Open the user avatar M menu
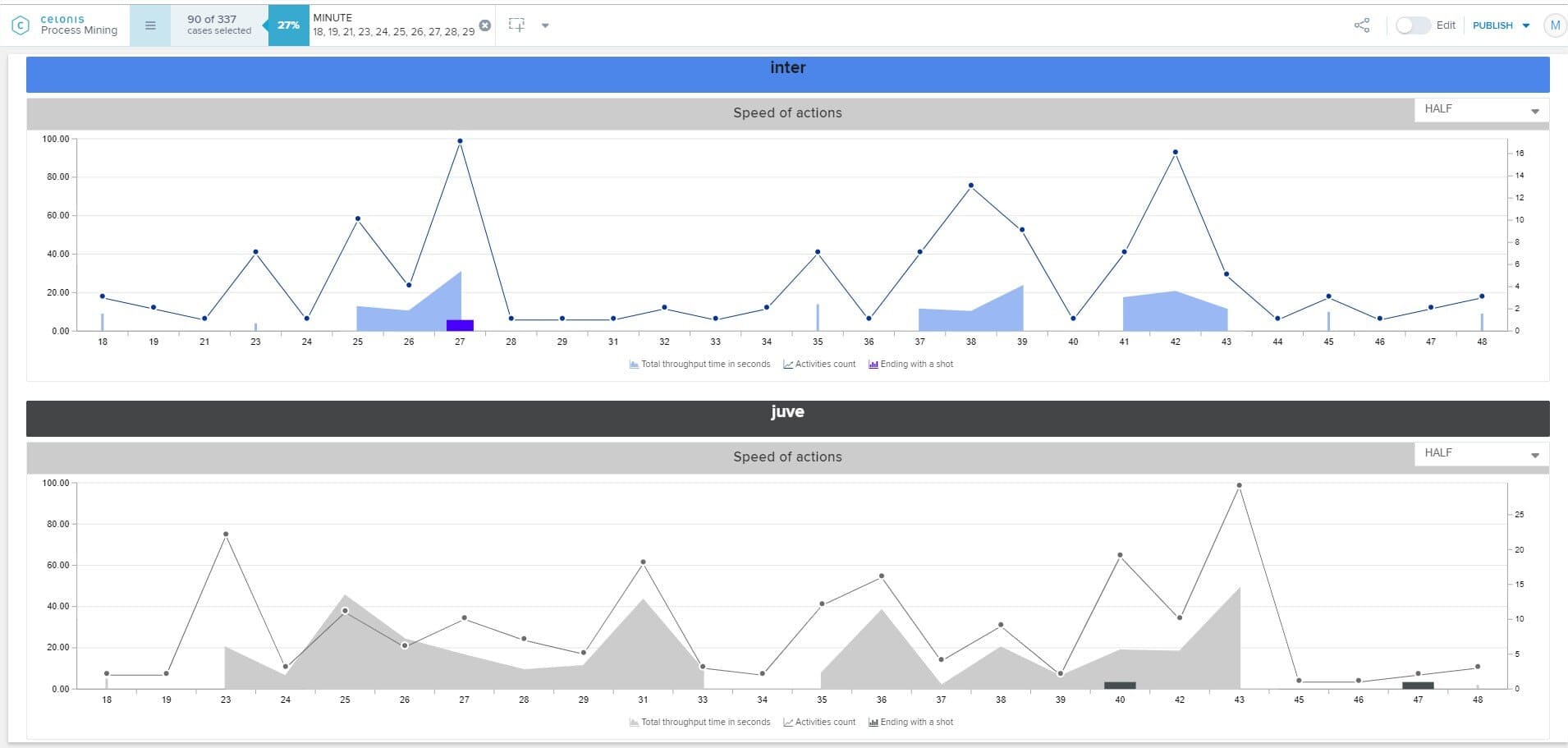 (1554, 25)
